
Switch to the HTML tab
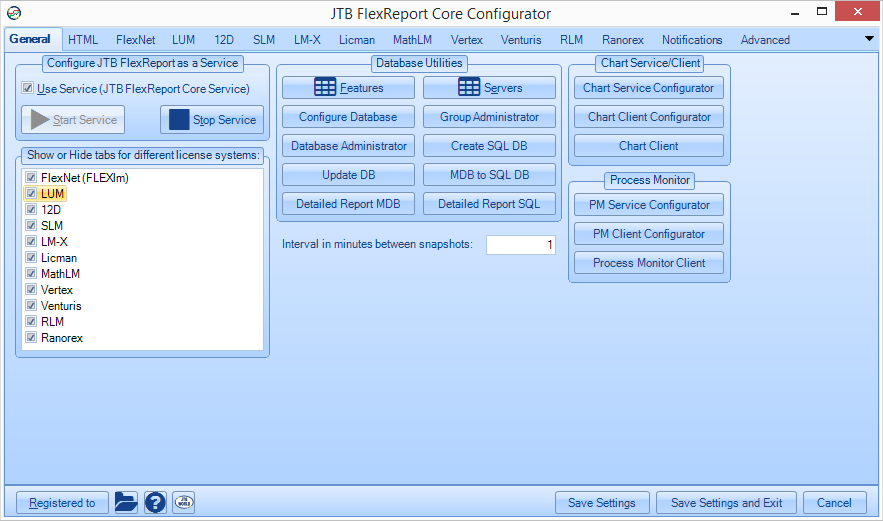[83, 40]
